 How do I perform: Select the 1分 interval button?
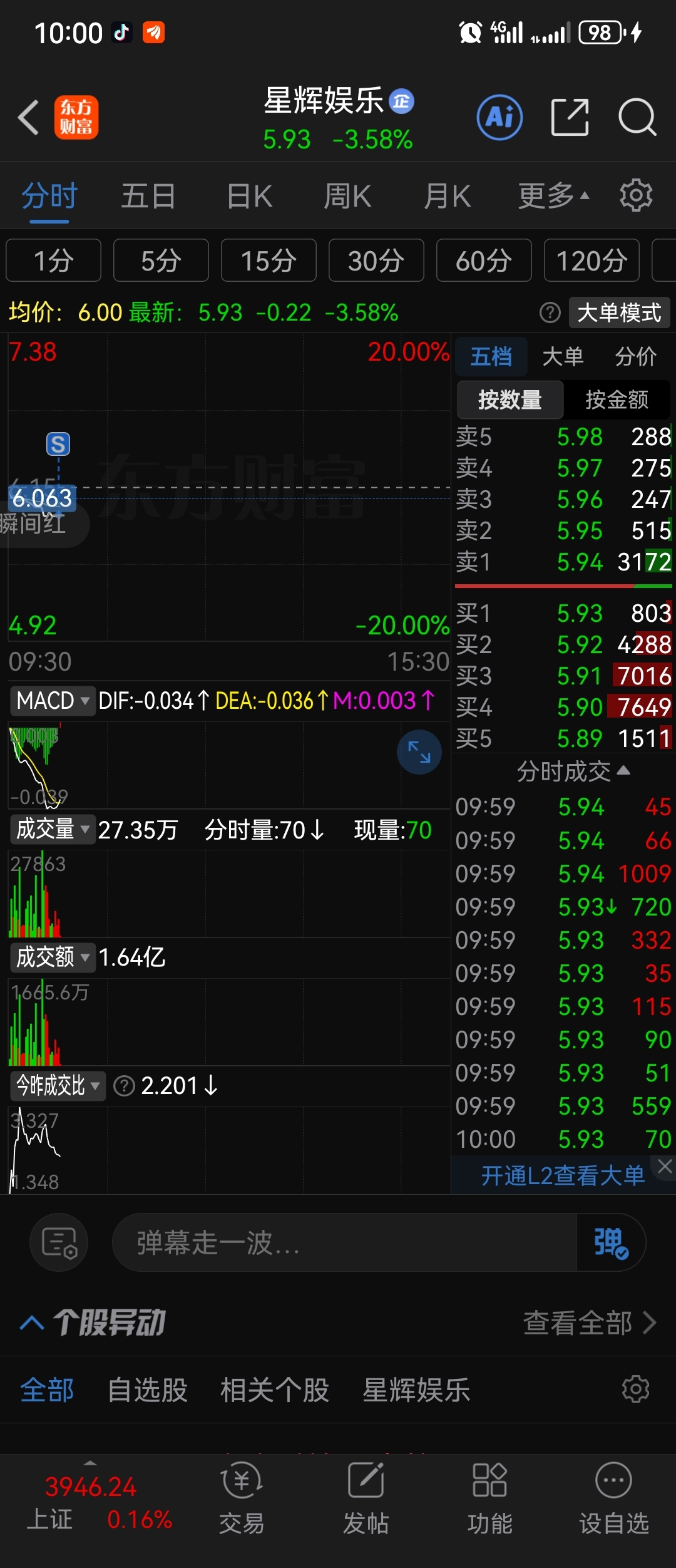pyautogui.click(x=53, y=260)
